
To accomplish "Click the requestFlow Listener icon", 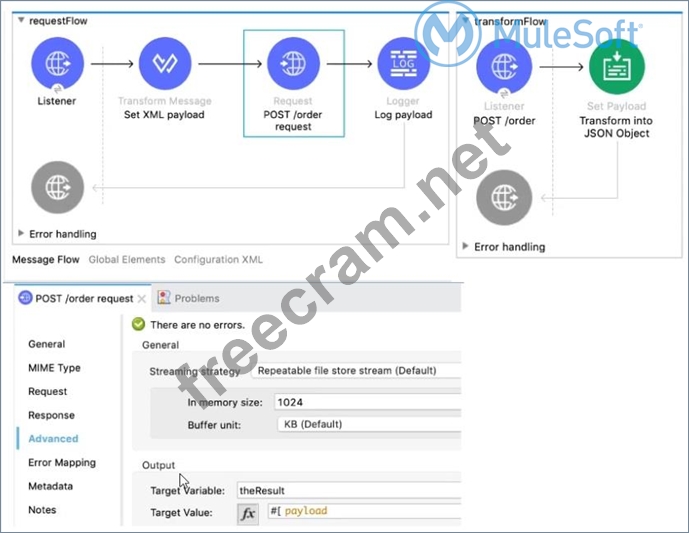I will pyautogui.click(x=59, y=64).
